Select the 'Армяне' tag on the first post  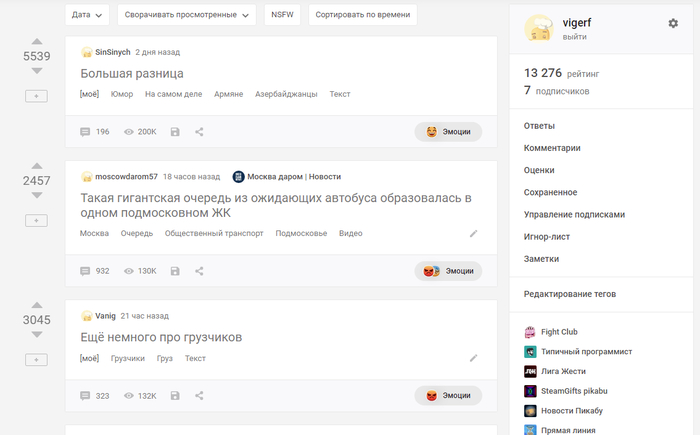228,94
